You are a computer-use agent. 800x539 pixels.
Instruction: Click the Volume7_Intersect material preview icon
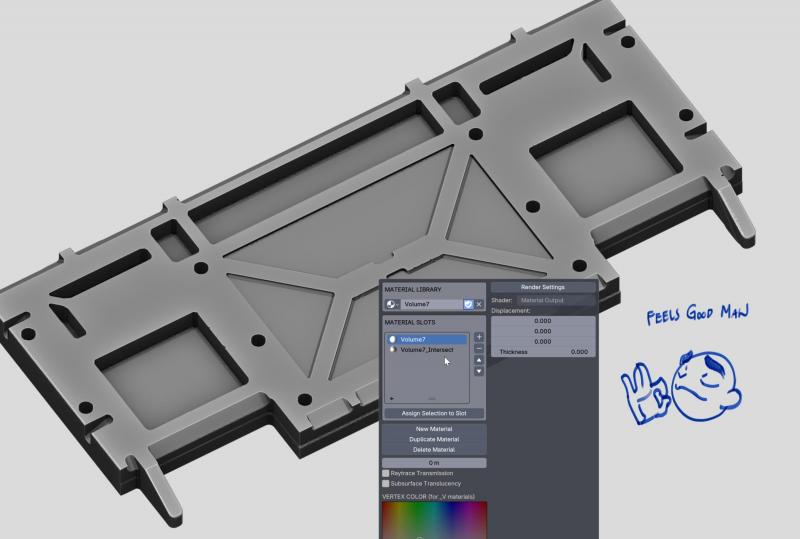point(392,350)
